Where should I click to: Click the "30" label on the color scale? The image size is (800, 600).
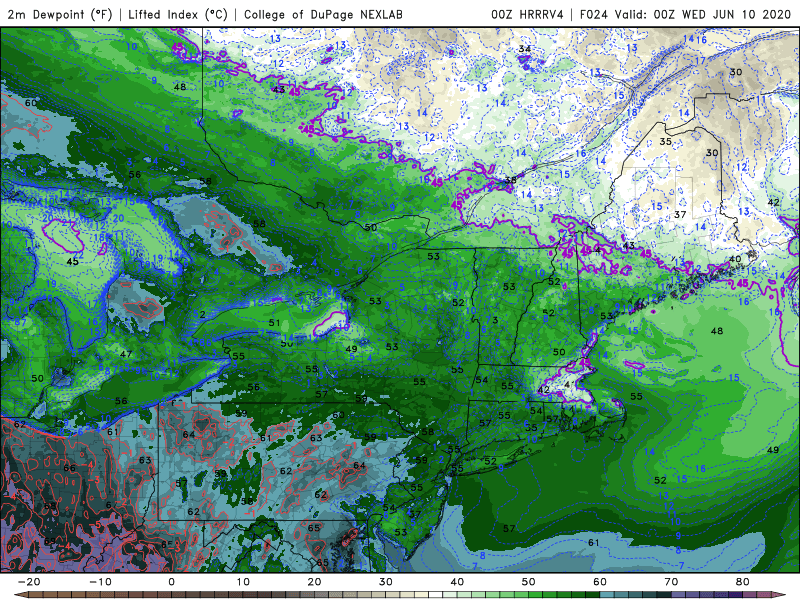(x=386, y=582)
